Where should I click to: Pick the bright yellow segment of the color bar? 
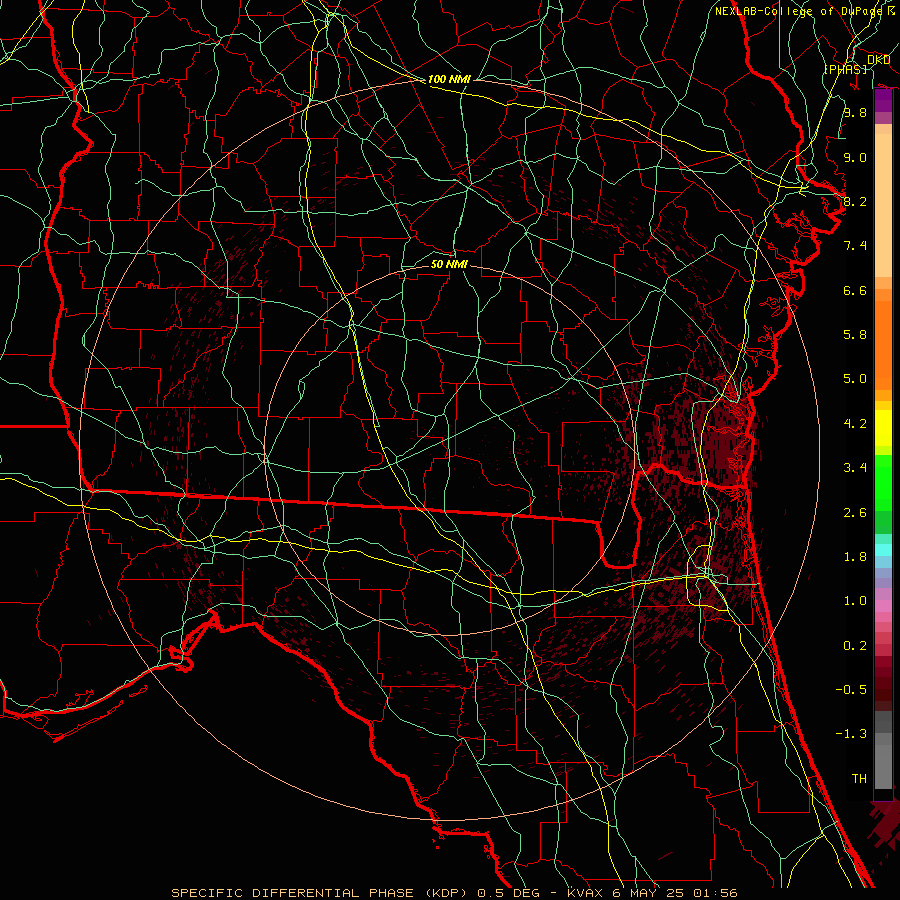(883, 428)
